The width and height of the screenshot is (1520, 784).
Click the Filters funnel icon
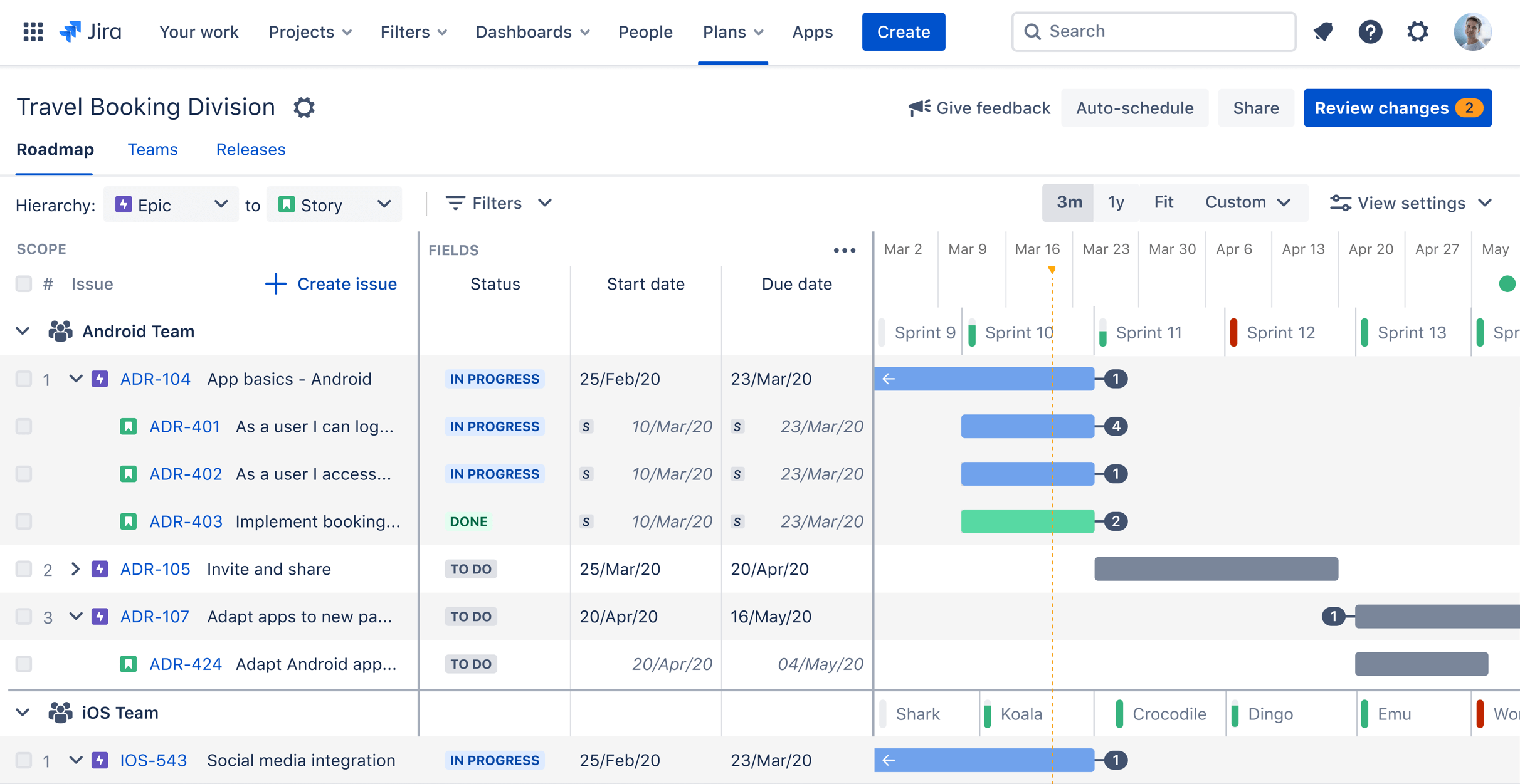click(x=454, y=204)
